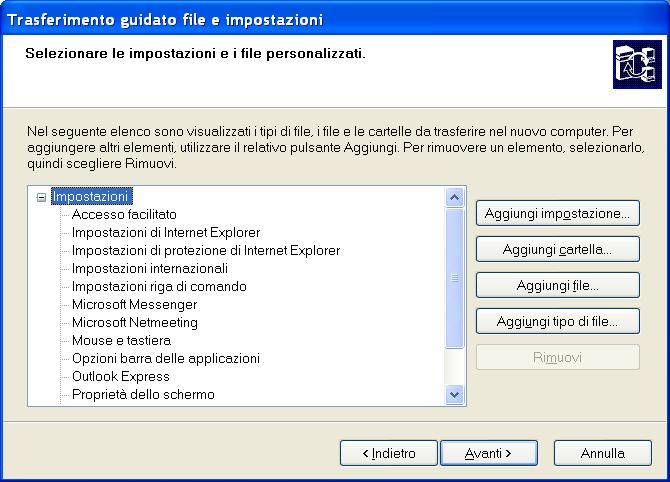Collapse the Impostazioni tree node
This screenshot has height=482, width=670.
pos(41,197)
